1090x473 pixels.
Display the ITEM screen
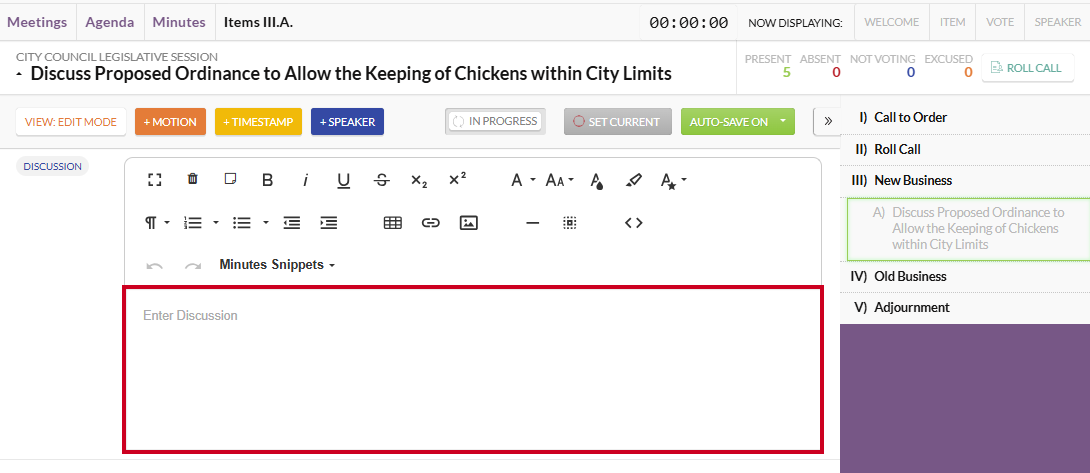[x=952, y=22]
